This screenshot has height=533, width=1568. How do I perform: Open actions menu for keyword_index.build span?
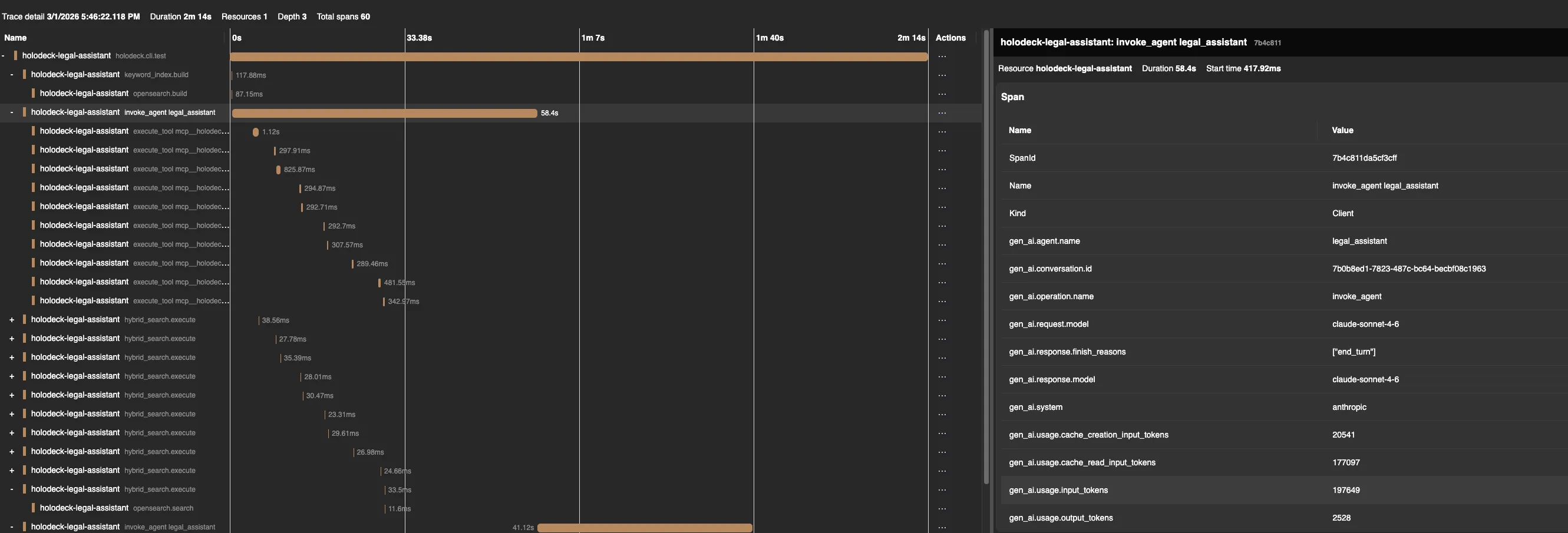942,74
